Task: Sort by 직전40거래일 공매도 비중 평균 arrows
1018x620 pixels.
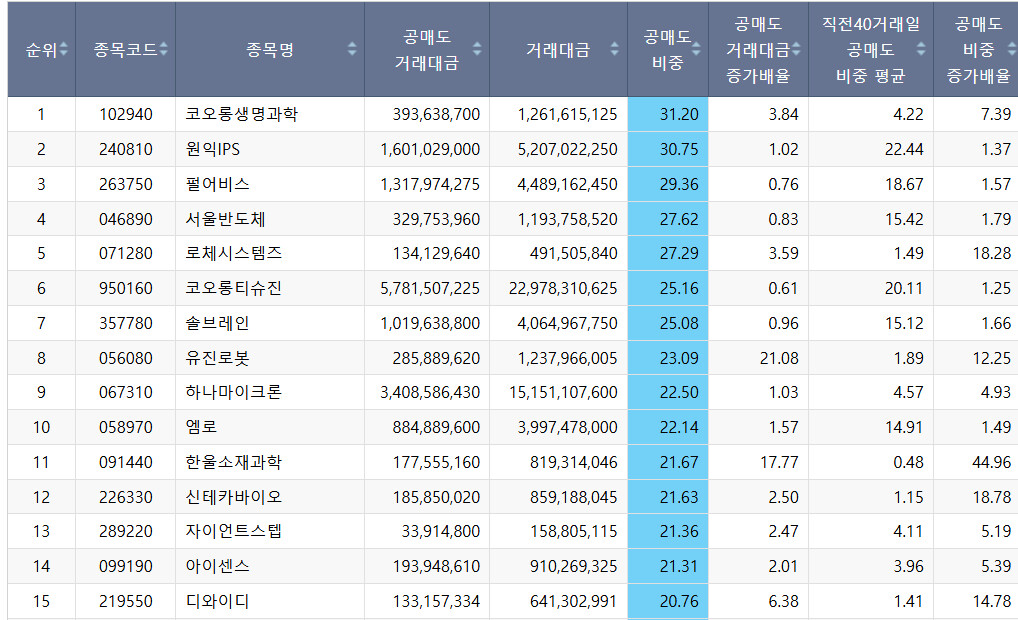Action: (x=921, y=49)
